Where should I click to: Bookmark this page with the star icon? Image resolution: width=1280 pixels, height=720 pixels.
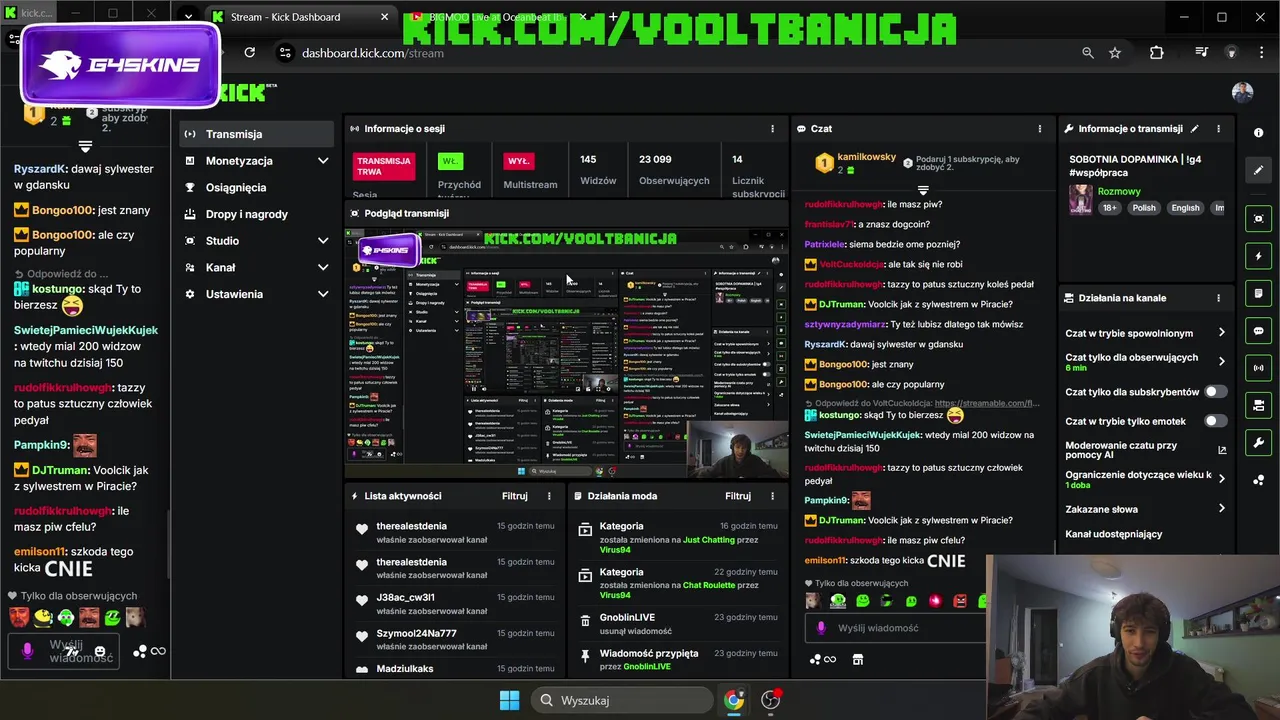(1115, 53)
